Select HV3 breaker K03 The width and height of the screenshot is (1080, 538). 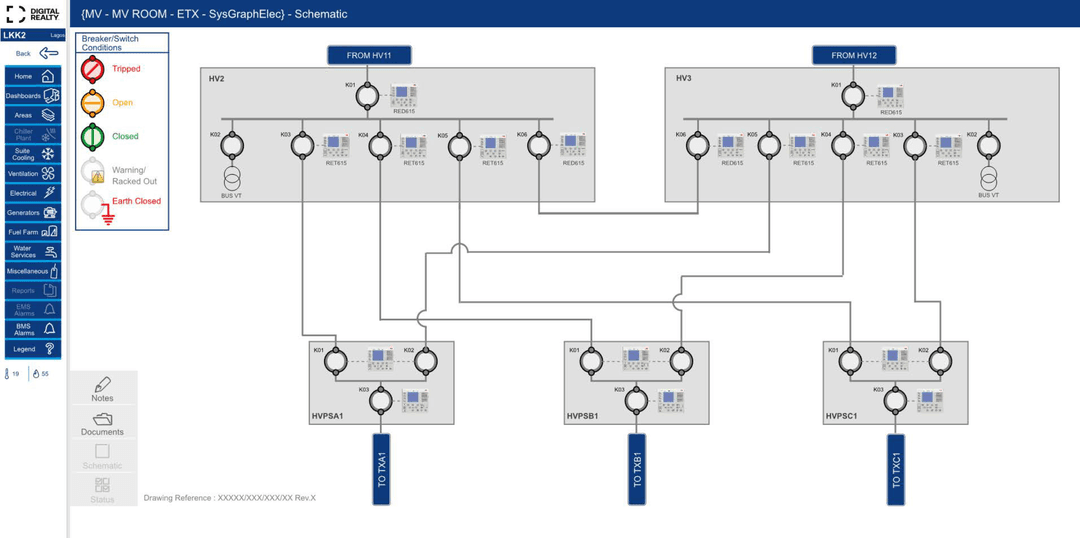click(915, 145)
